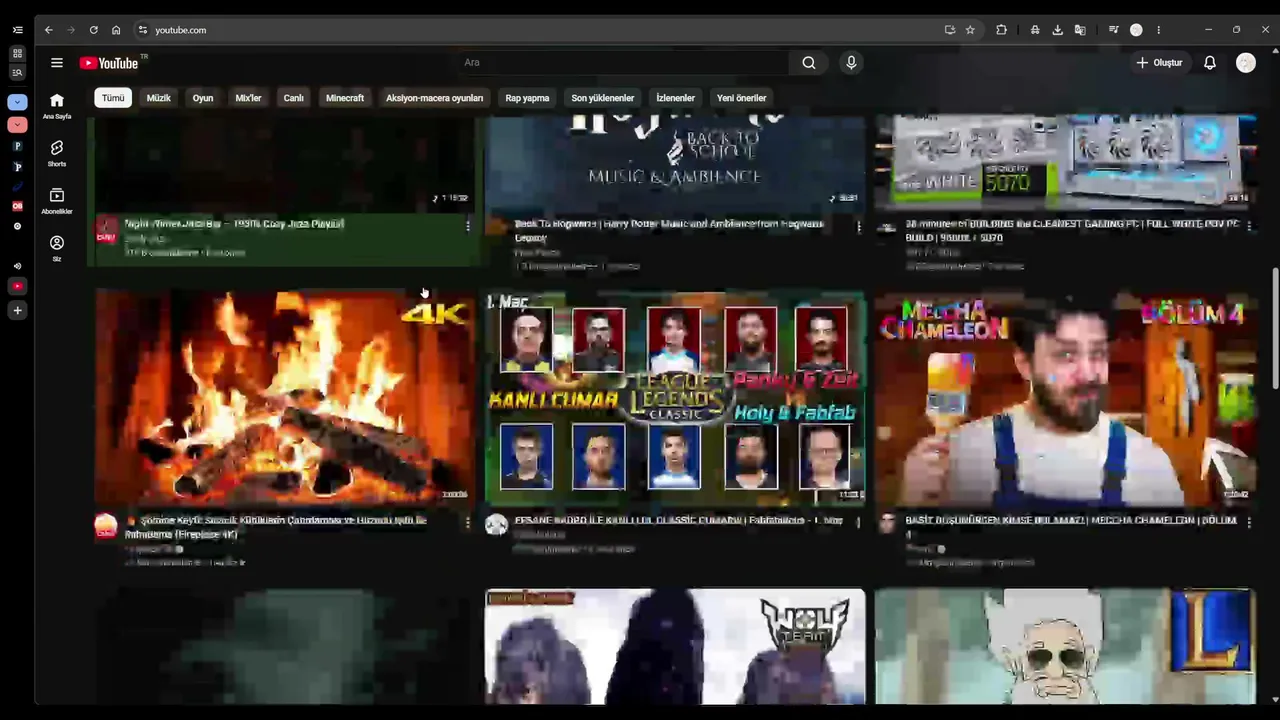Select the Yeni öneriler chip
Image resolution: width=1280 pixels, height=720 pixels.
point(742,98)
